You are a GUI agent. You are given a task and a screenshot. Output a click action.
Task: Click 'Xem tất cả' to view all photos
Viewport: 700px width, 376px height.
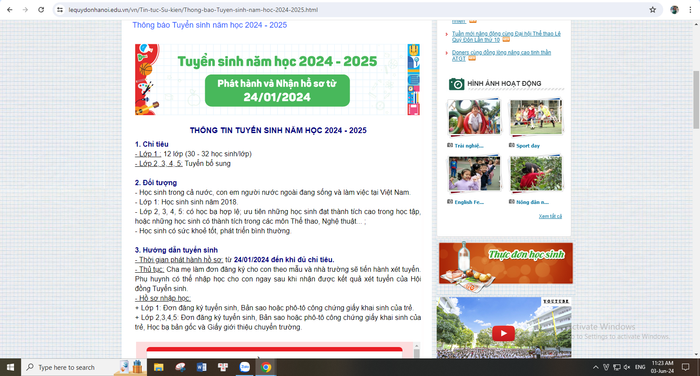[x=550, y=216]
